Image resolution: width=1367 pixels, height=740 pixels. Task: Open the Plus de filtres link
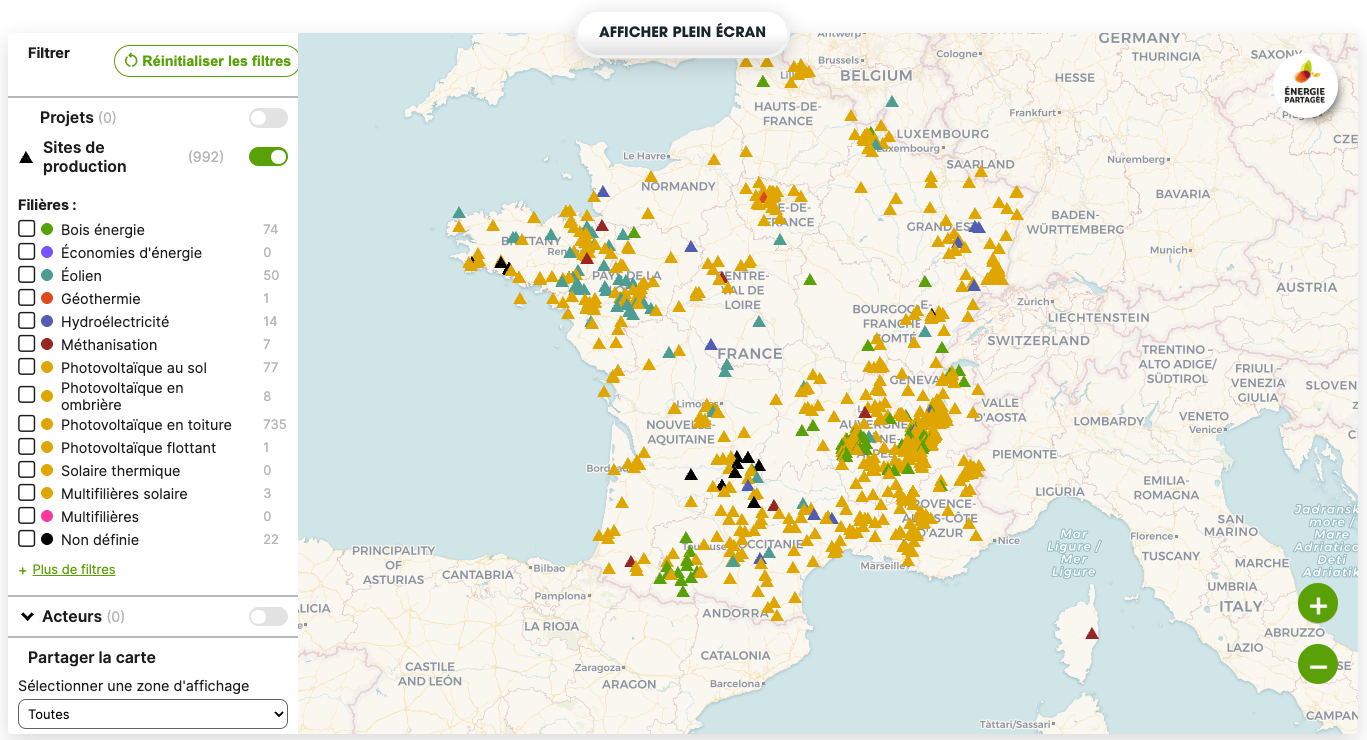tap(73, 570)
